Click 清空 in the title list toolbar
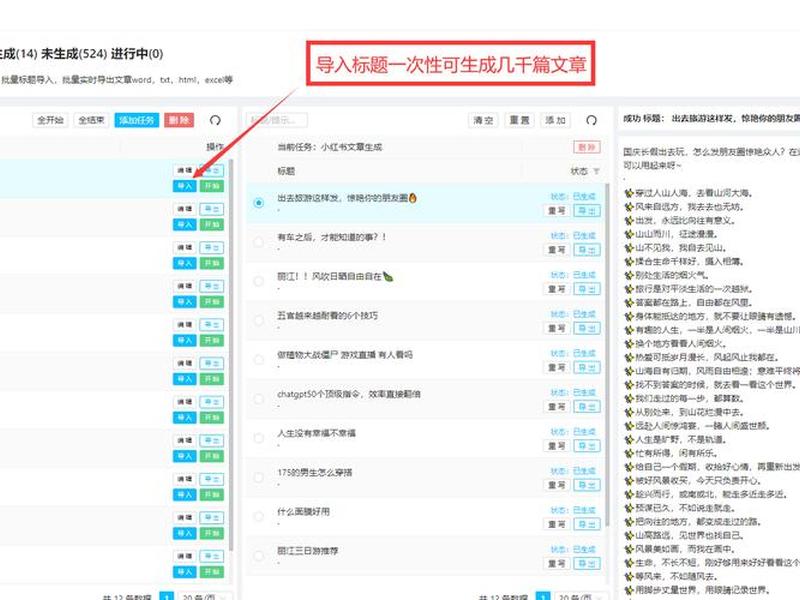800x600 pixels. (483, 120)
